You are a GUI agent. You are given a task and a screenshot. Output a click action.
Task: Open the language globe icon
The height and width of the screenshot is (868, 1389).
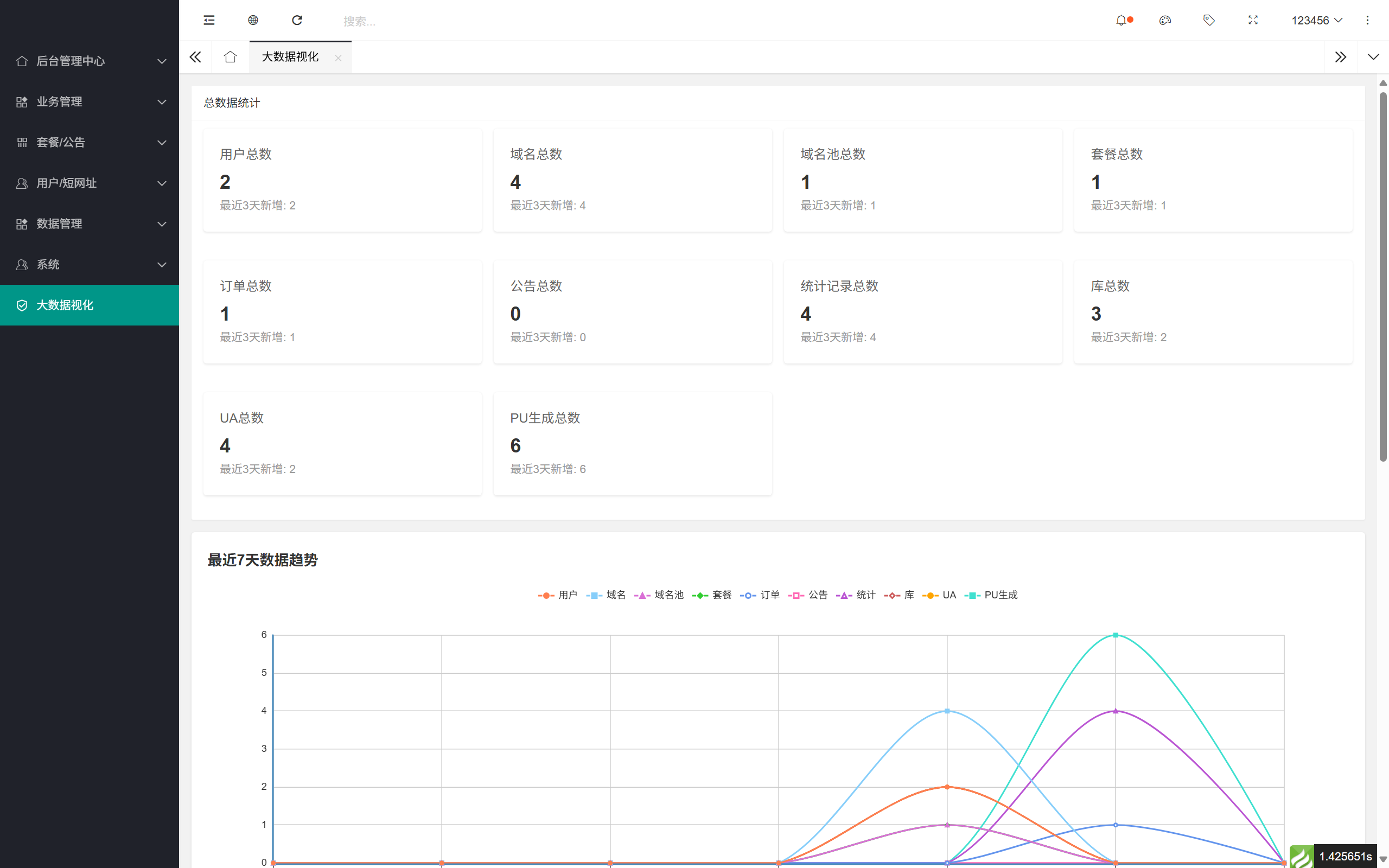point(252,20)
